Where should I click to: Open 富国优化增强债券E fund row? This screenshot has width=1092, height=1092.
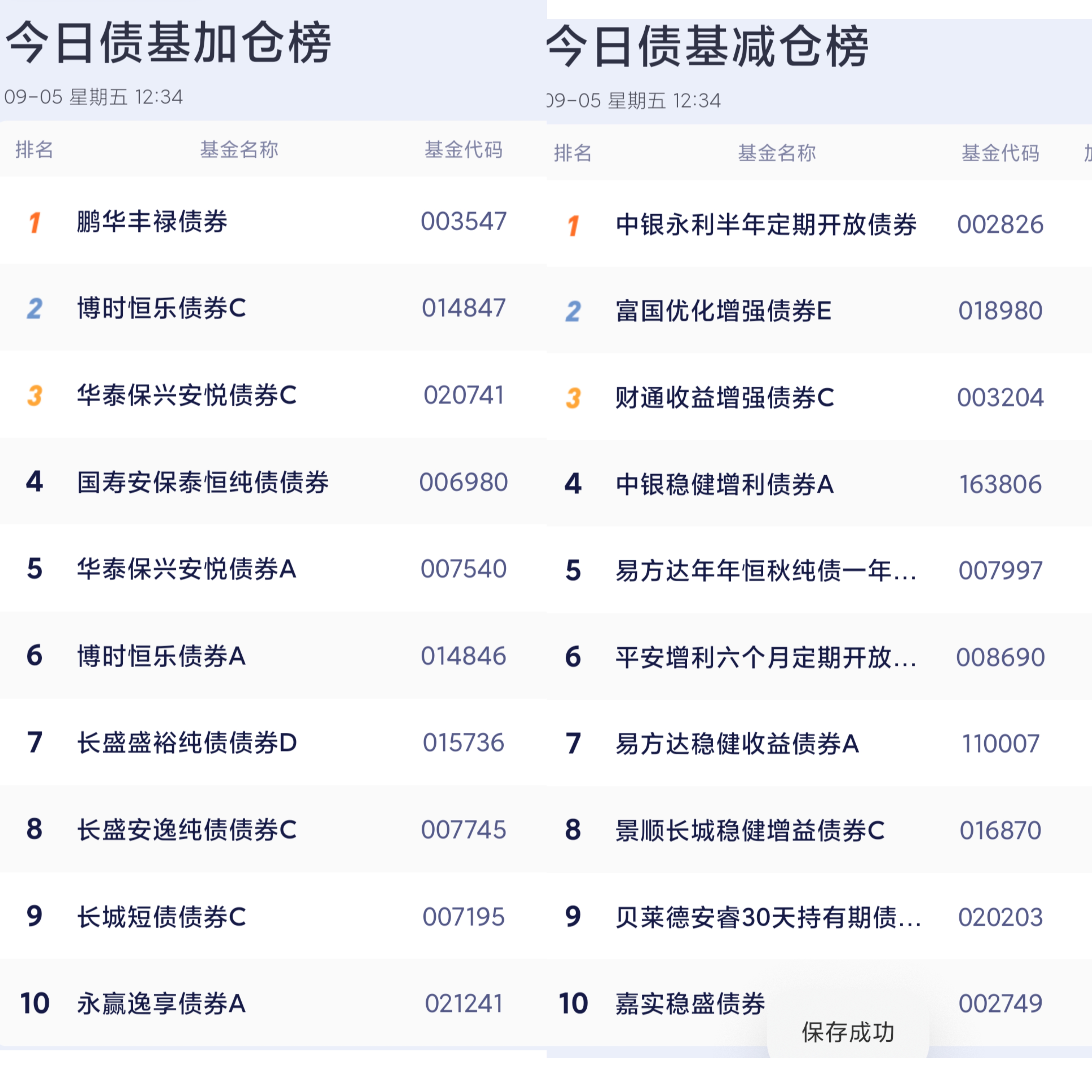[x=819, y=310]
